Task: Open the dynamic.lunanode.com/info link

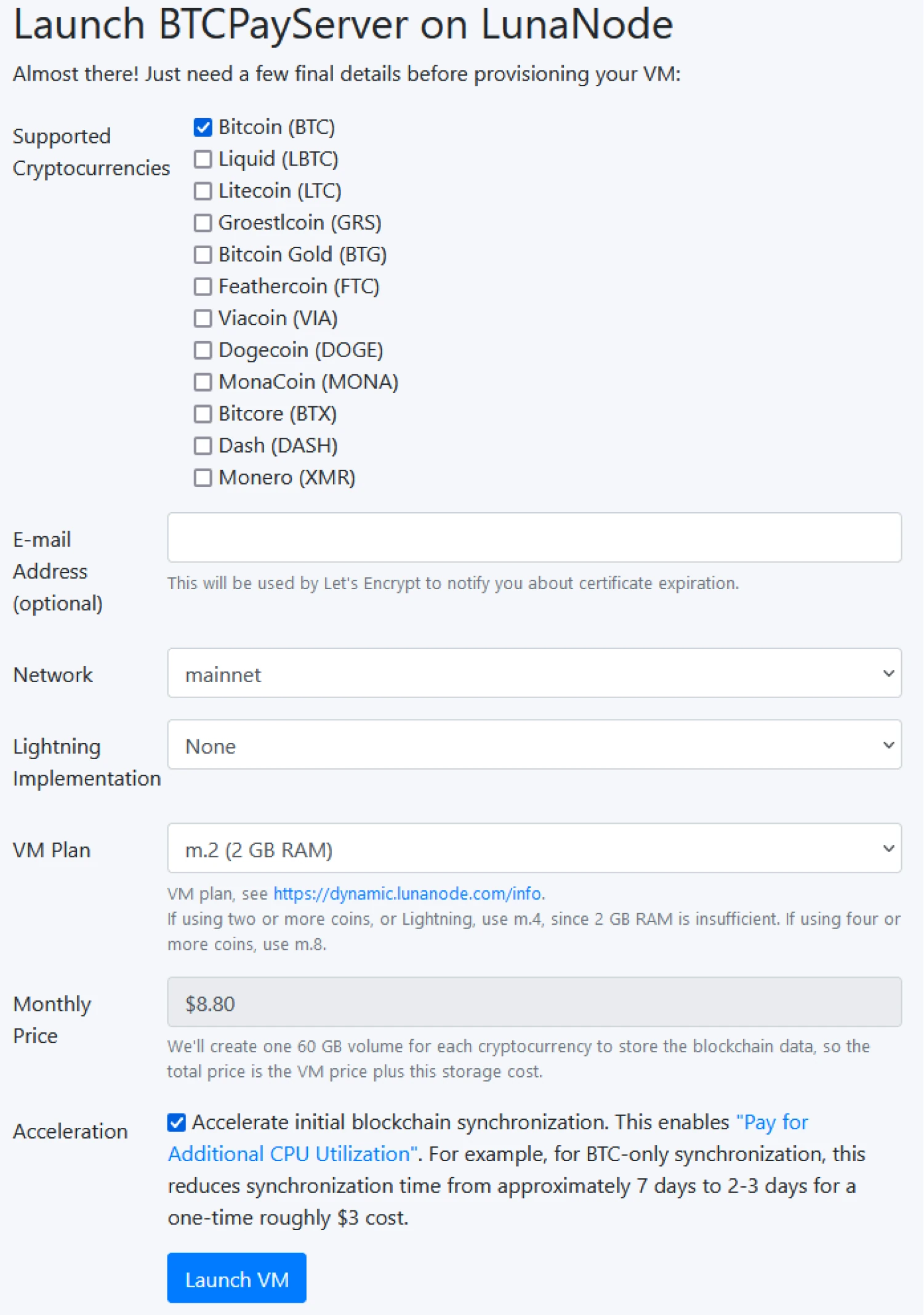Action: coord(408,893)
